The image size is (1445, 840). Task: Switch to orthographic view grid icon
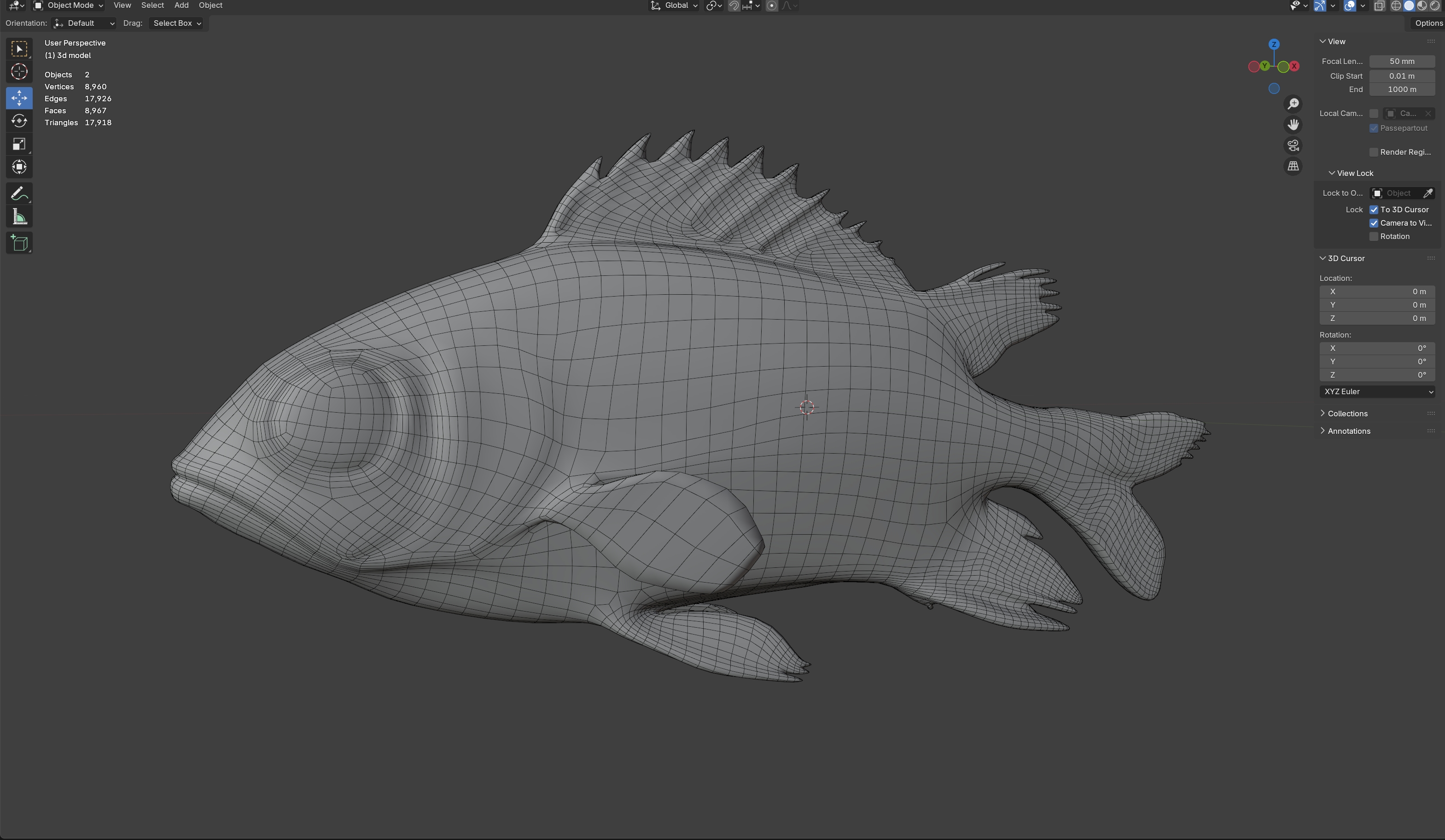pyautogui.click(x=1293, y=166)
